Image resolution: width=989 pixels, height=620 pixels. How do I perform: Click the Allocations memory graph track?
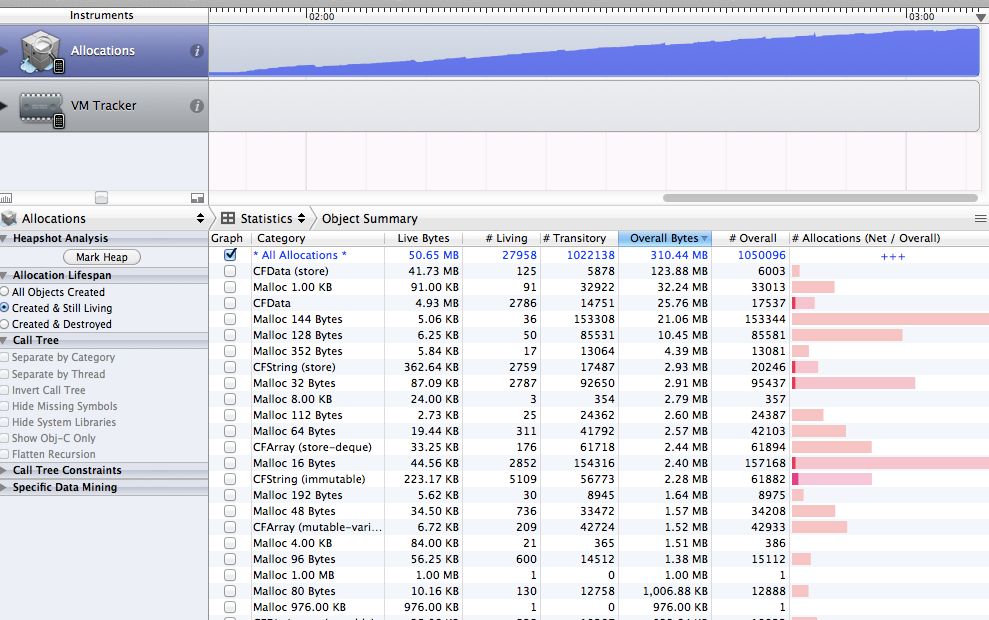[x=594, y=51]
